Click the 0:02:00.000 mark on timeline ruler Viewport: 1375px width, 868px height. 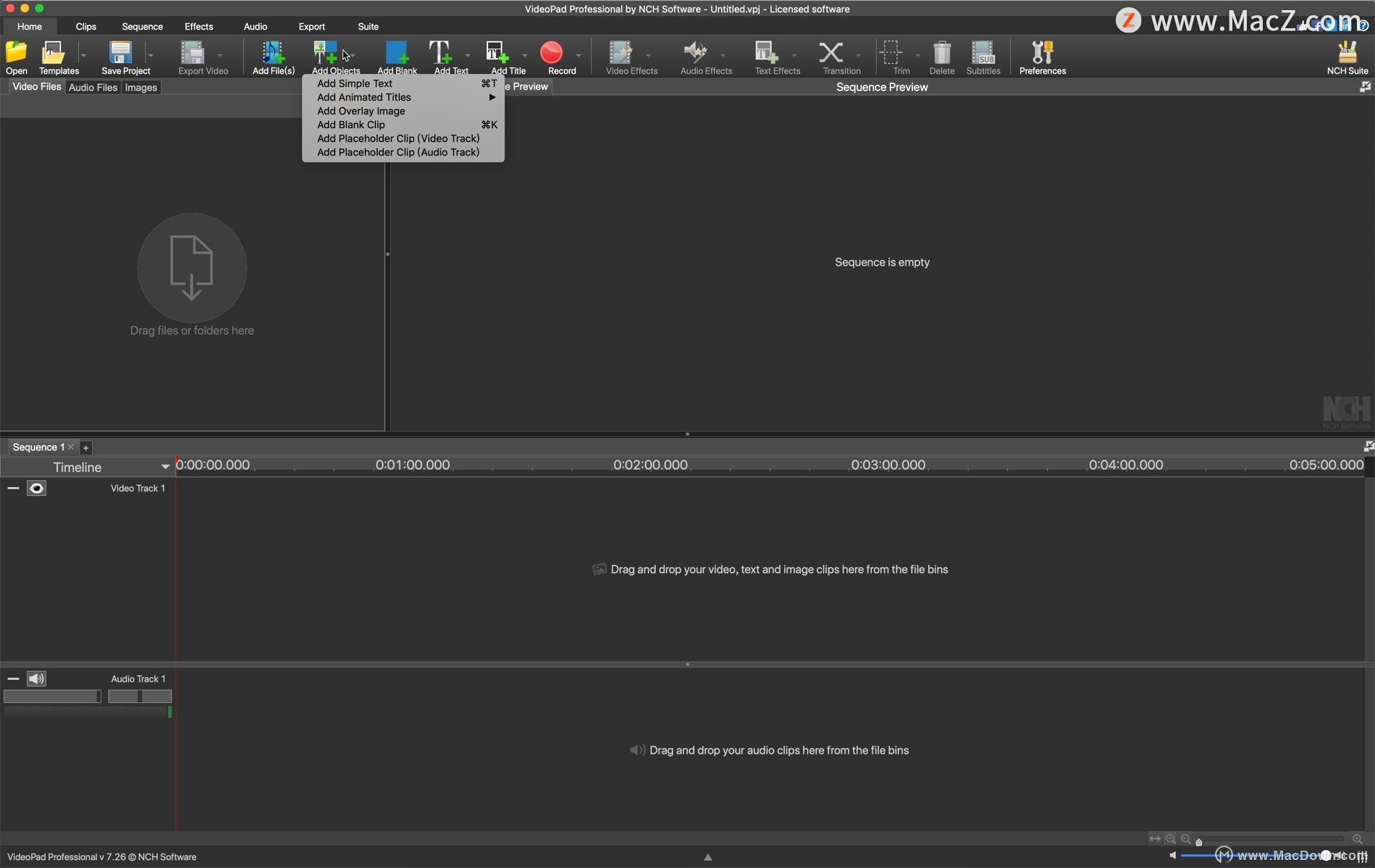pyautogui.click(x=650, y=465)
